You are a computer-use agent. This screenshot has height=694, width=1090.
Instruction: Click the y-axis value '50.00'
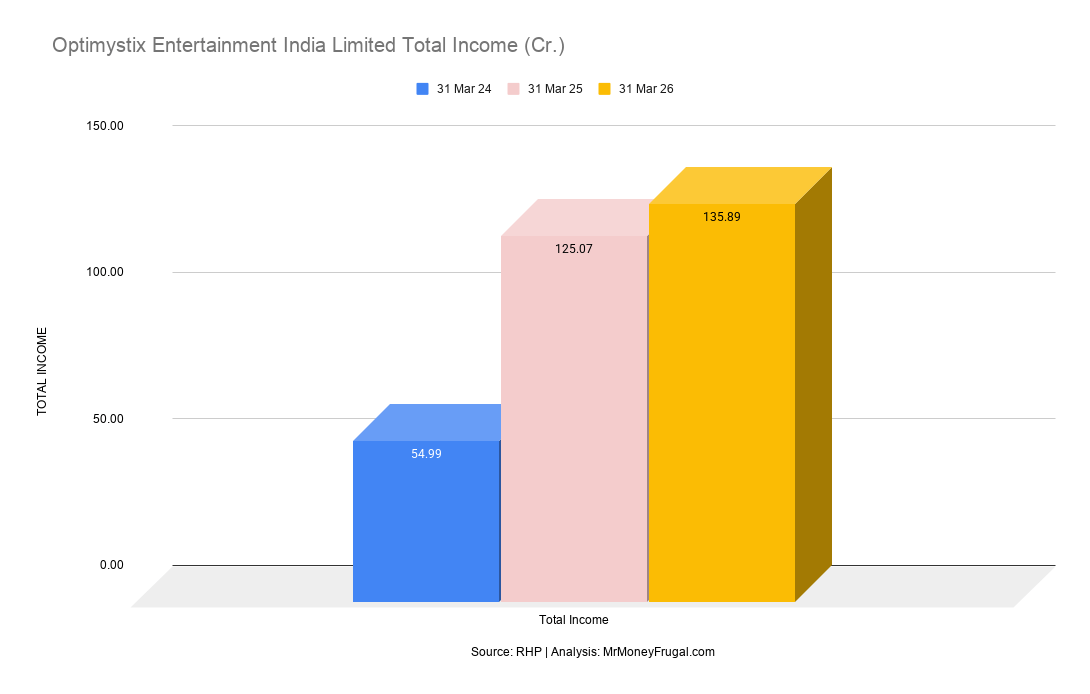pos(108,419)
